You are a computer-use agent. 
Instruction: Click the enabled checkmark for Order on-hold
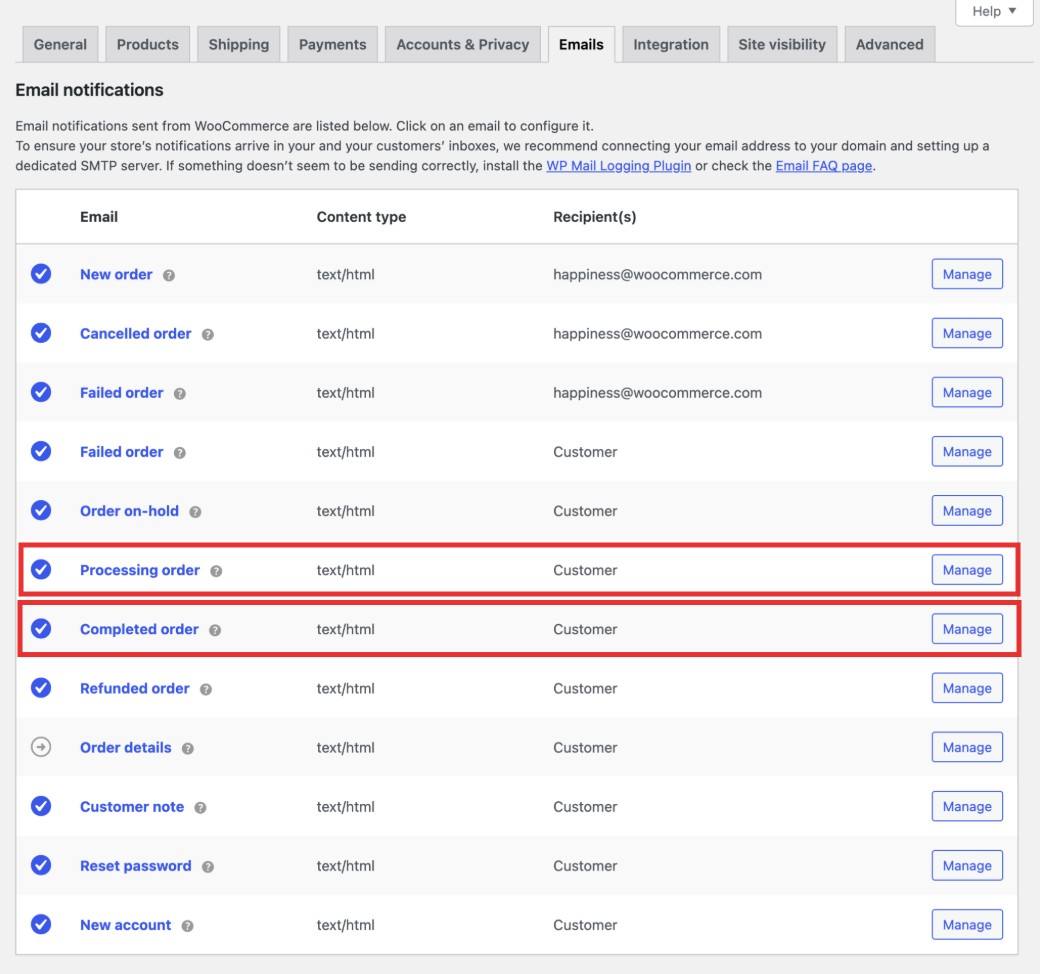41,510
